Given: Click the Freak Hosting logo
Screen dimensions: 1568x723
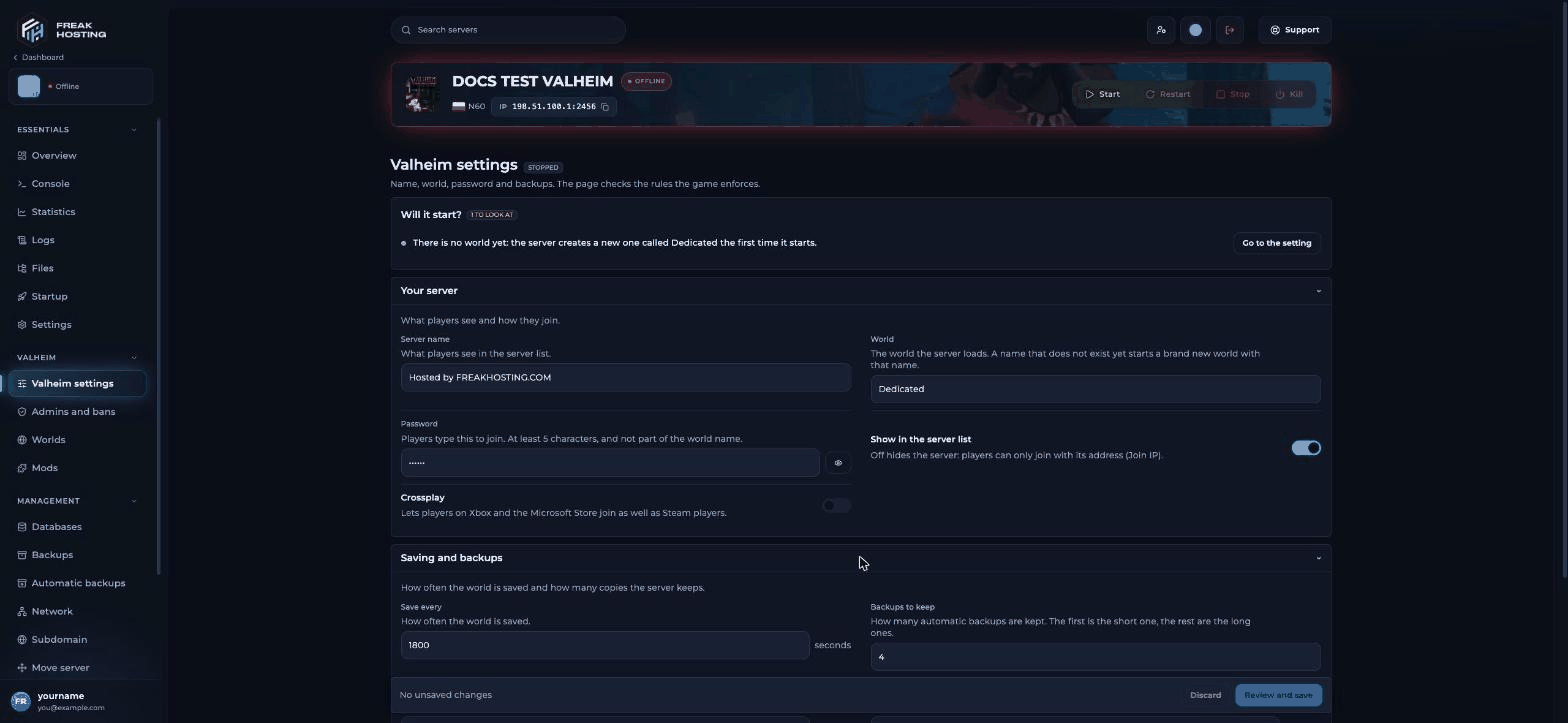Looking at the screenshot, I should 63,30.
